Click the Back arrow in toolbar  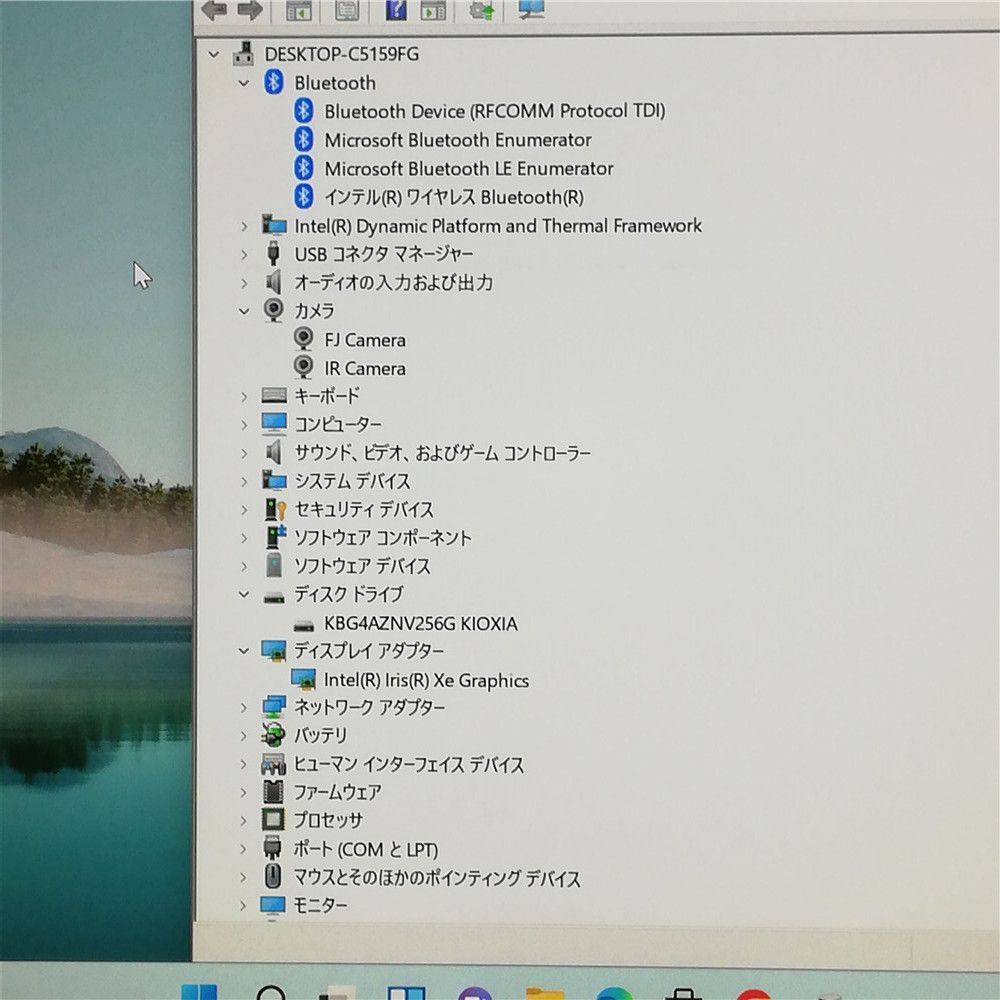pos(214,10)
